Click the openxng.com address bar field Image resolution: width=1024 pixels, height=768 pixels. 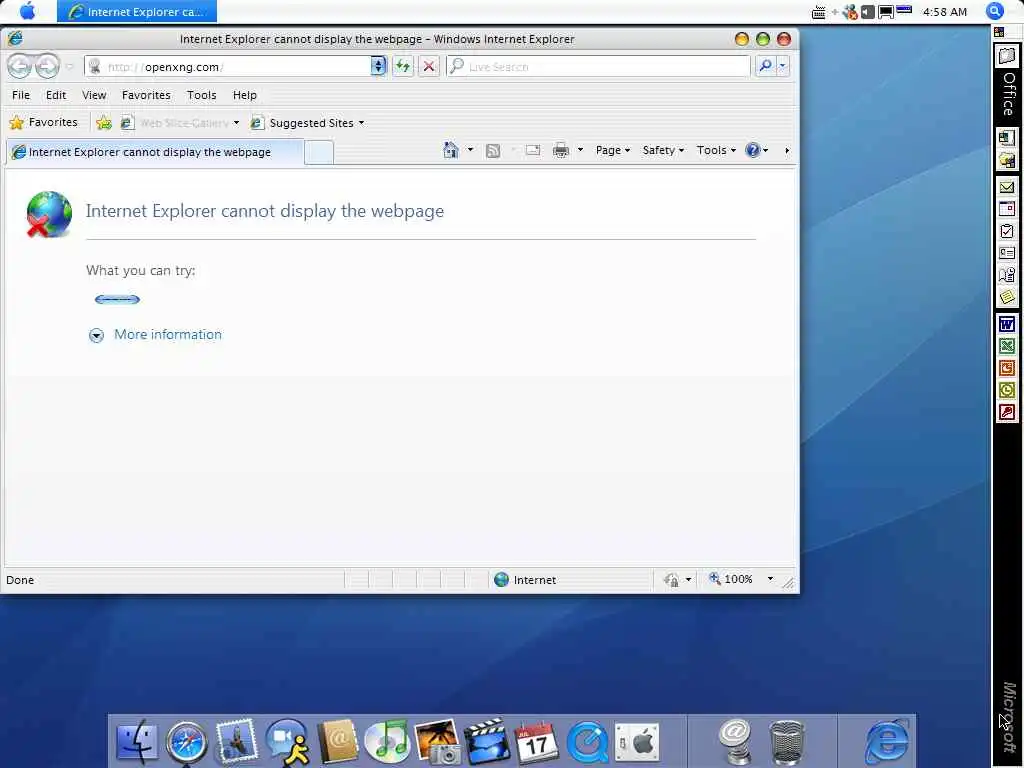click(227, 67)
